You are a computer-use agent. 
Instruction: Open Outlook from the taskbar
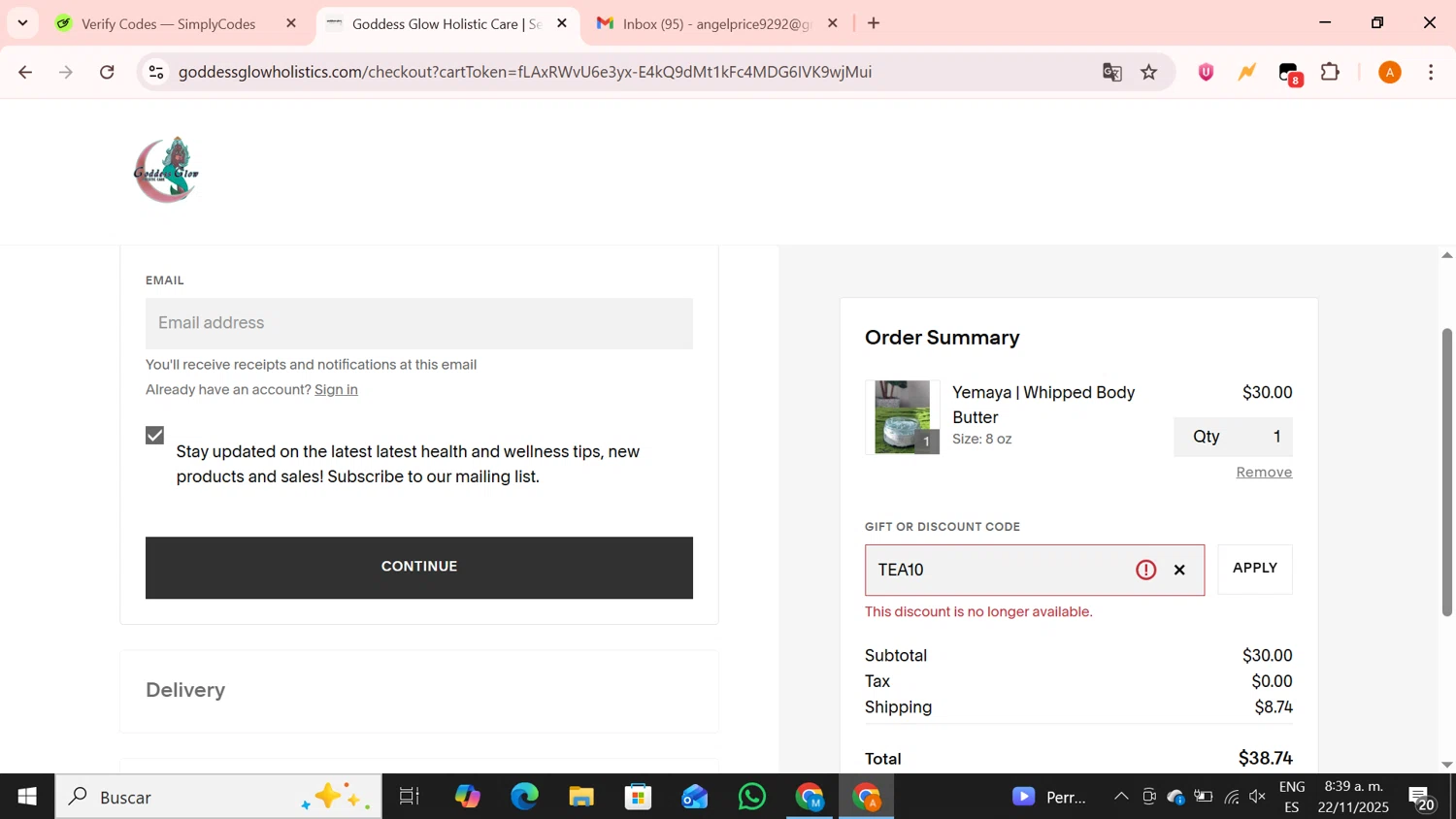coord(695,797)
